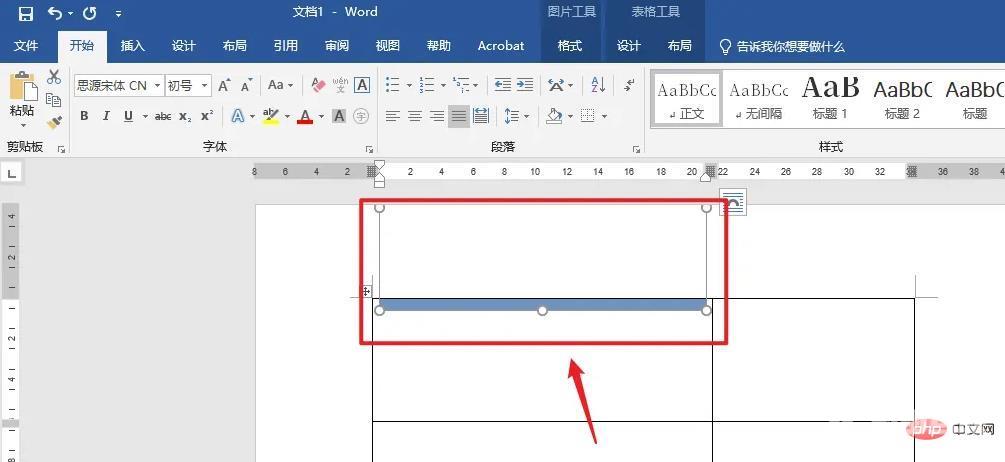This screenshot has height=462, width=1005.
Task: Toggle Bold formatting
Action: (84, 117)
